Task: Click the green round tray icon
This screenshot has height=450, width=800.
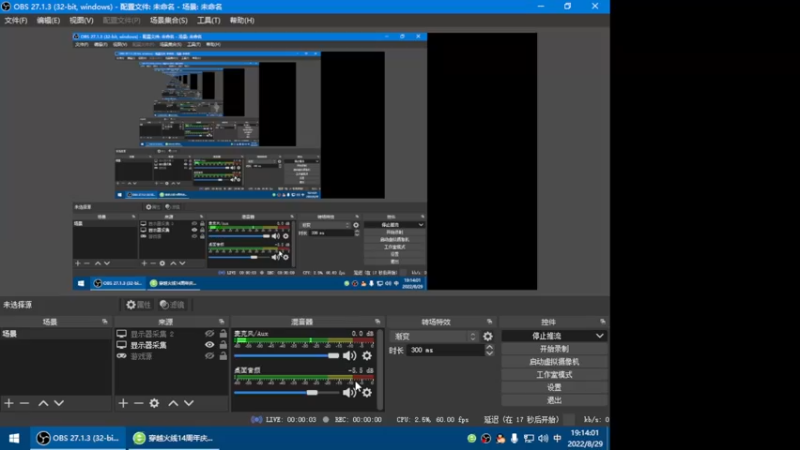Action: 471,438
